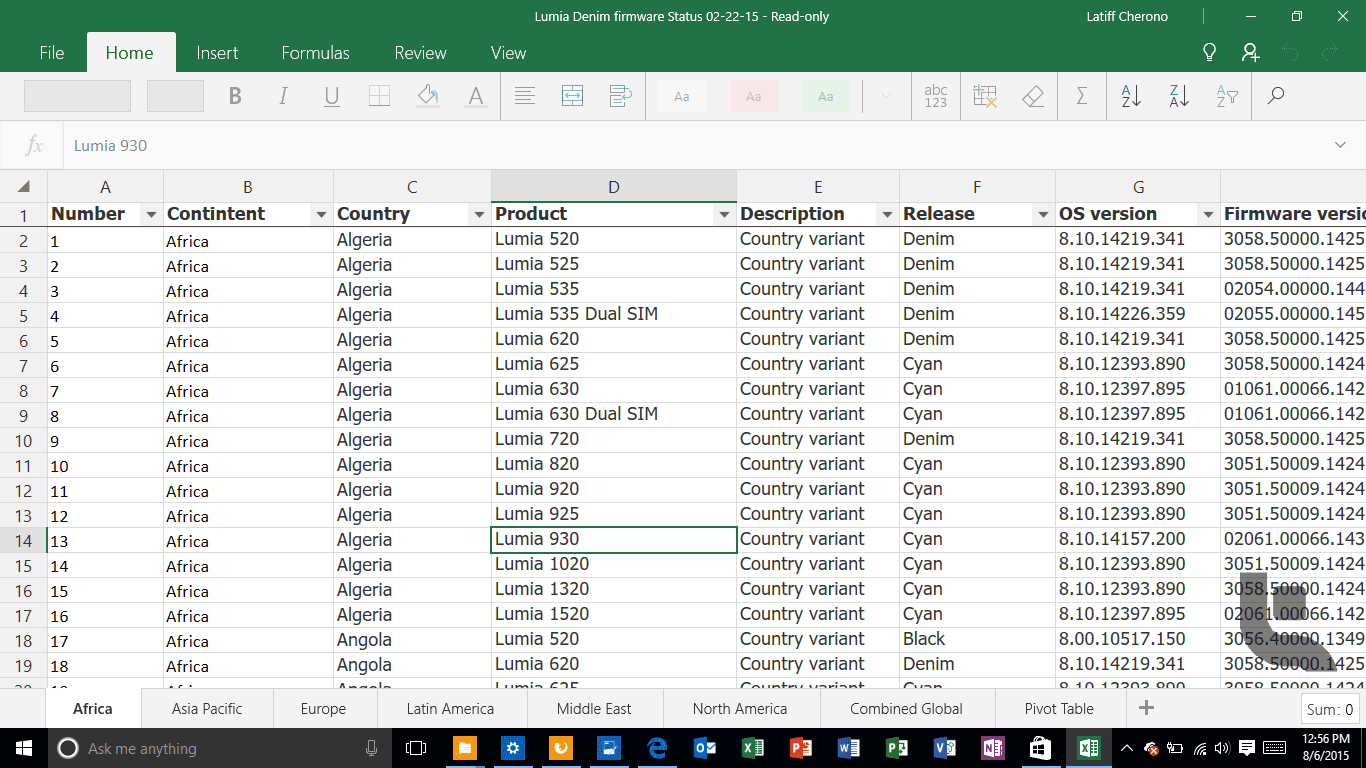Expand the cell styles gallery
This screenshot has width=1366, height=768.
click(x=885, y=96)
